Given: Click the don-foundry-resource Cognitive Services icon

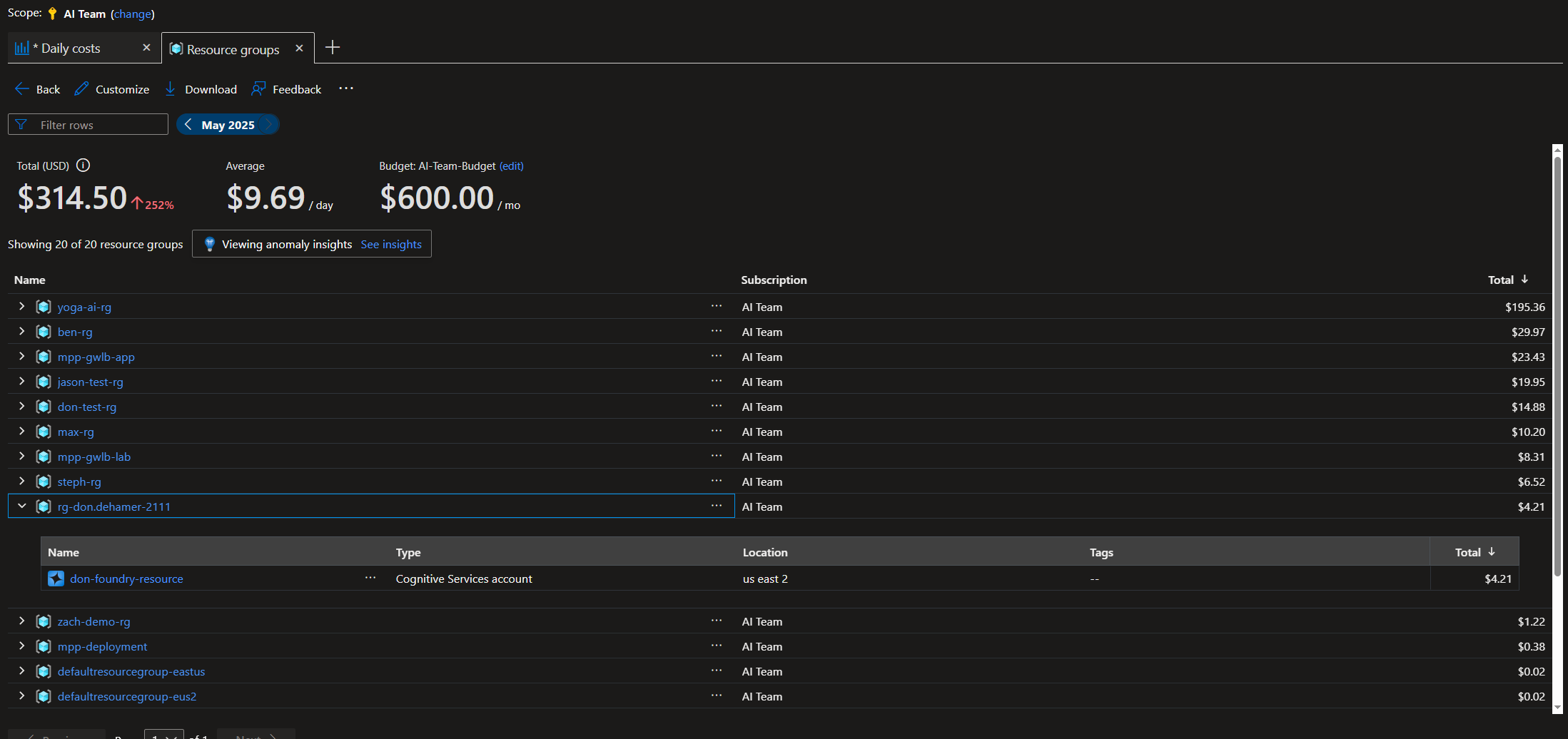Looking at the screenshot, I should click(56, 579).
